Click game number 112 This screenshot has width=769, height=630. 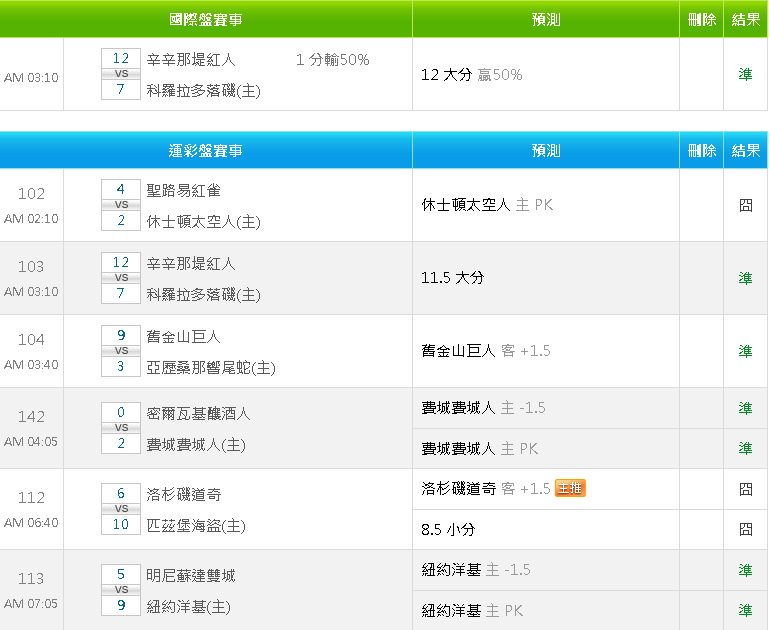pos(31,497)
